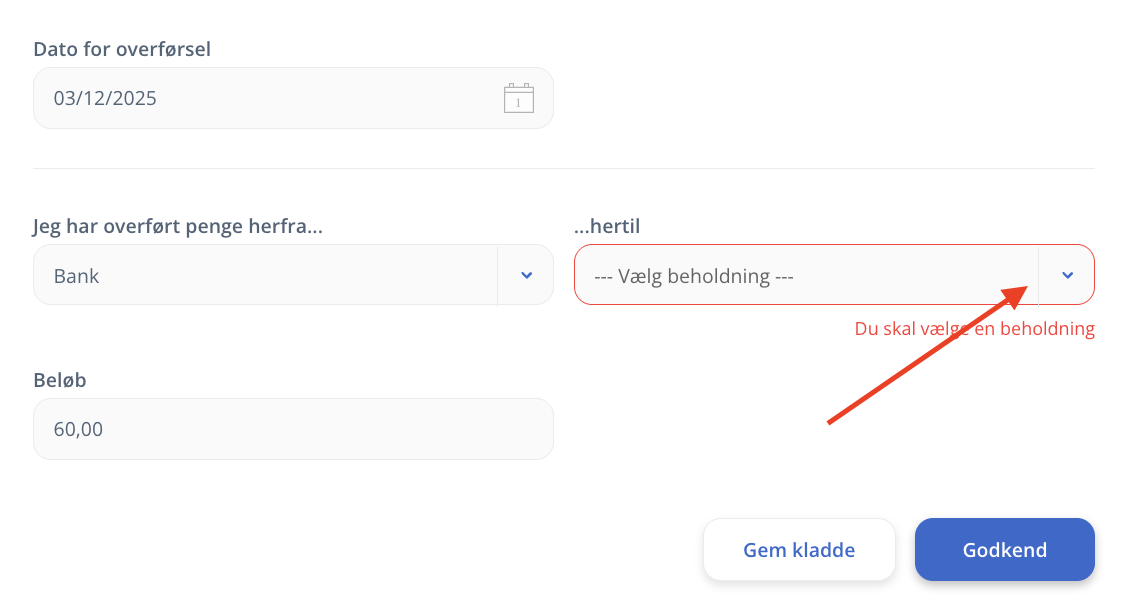Click the Godkend button
The height and width of the screenshot is (612, 1126).
[x=1004, y=550]
